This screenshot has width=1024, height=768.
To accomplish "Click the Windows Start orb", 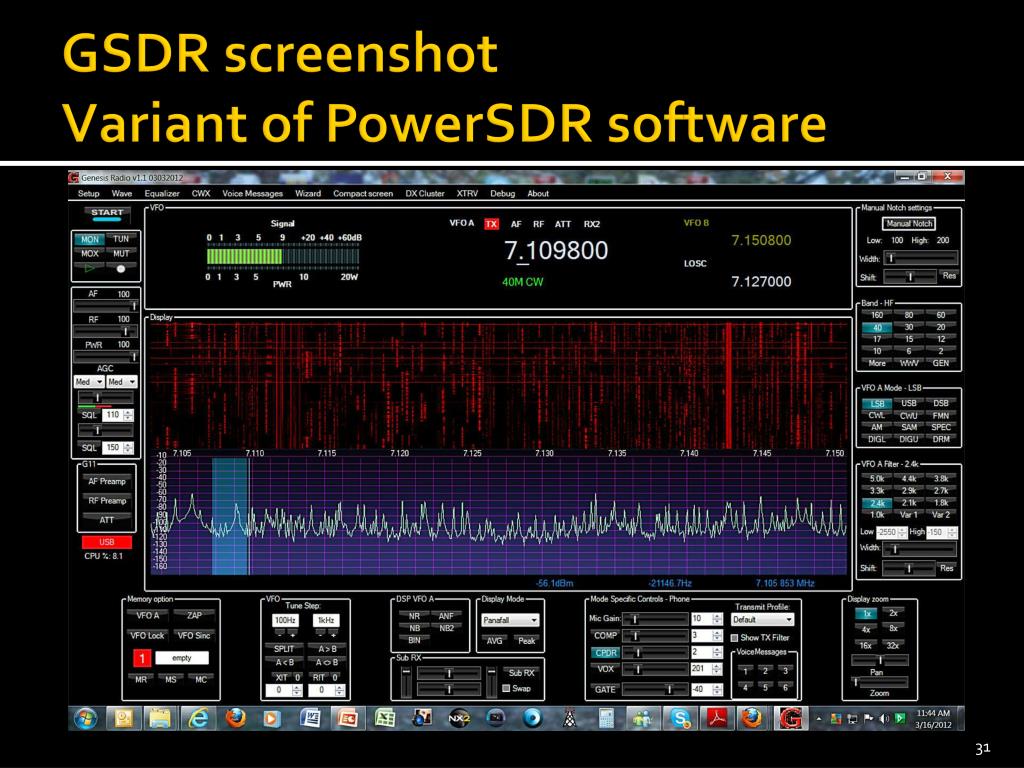I will click(x=85, y=718).
